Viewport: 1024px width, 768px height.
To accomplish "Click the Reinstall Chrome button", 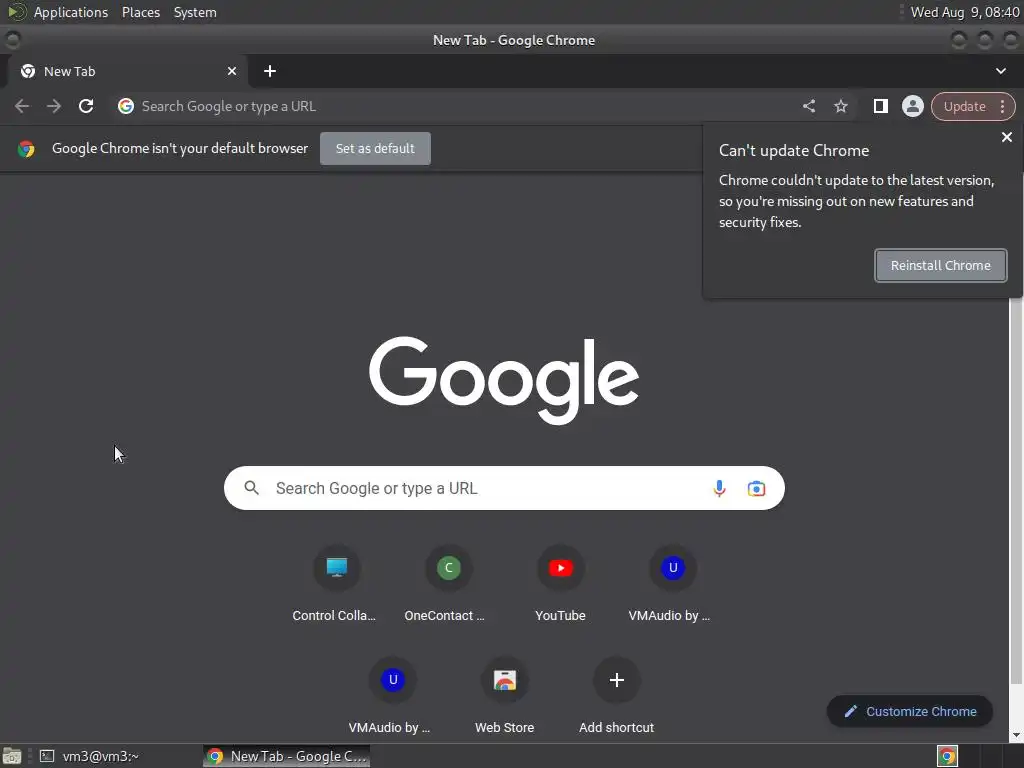I will (x=940, y=265).
